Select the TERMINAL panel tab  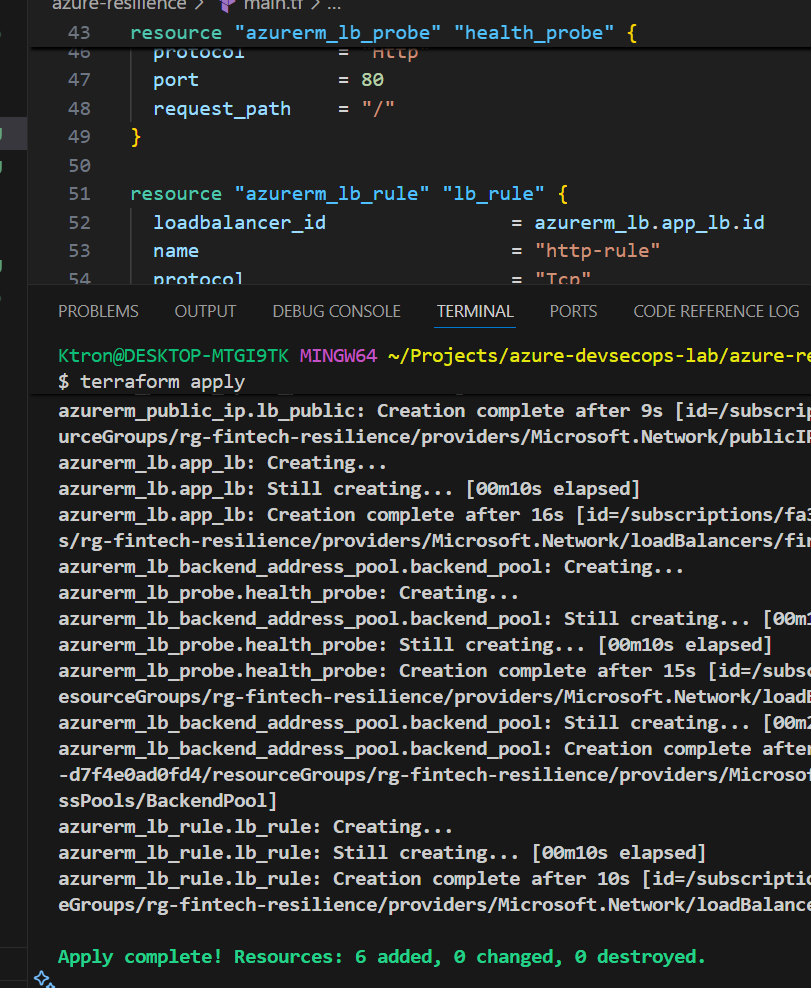pos(475,311)
